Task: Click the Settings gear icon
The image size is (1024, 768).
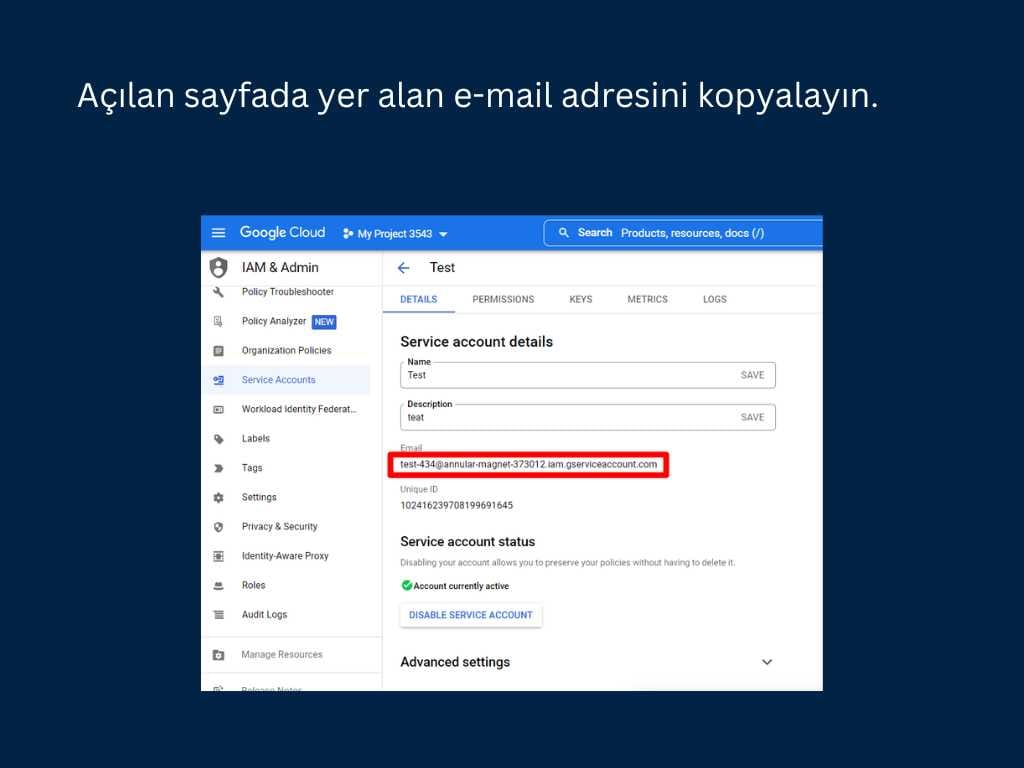Action: point(219,498)
